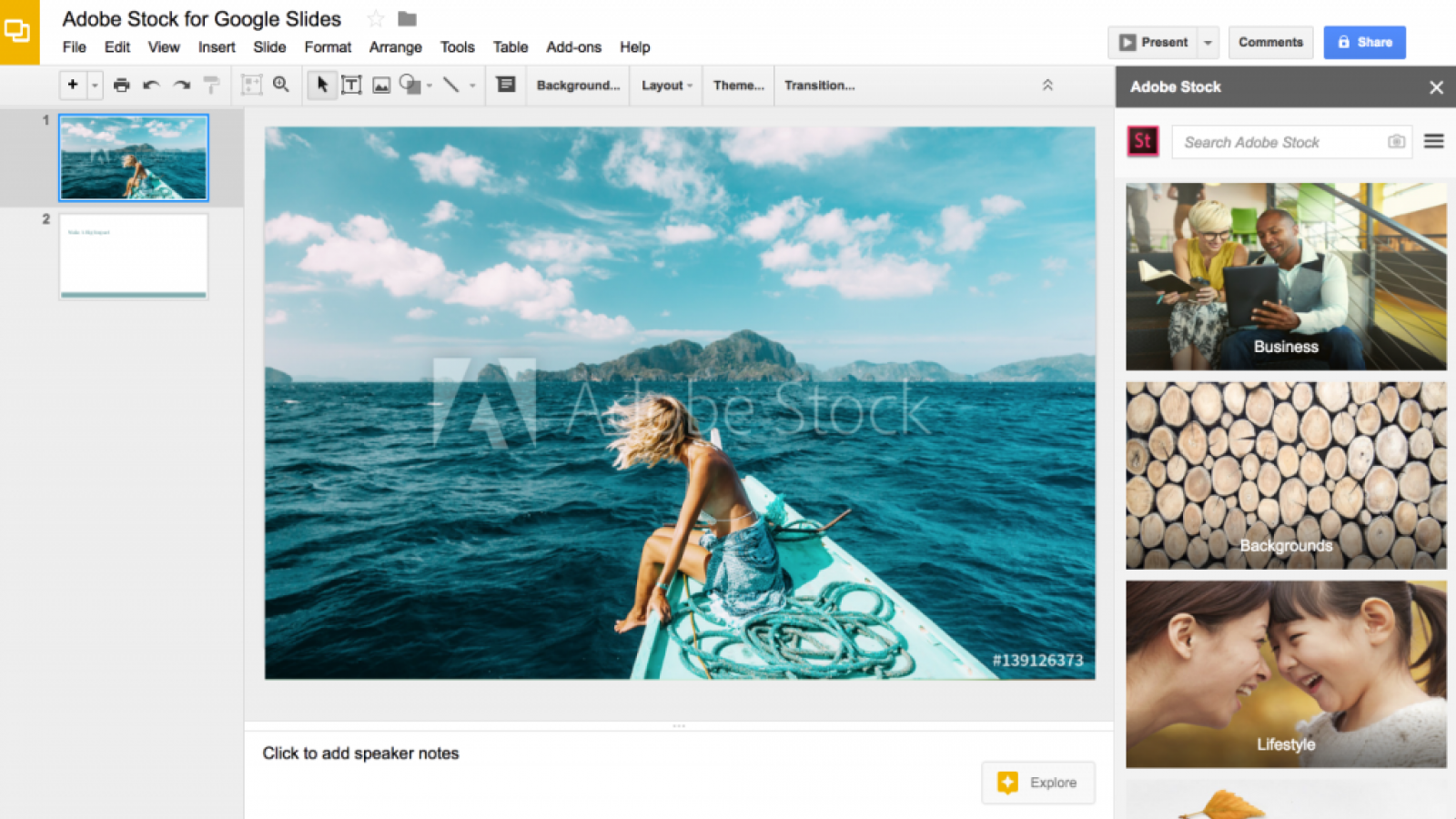Open the Adobe Stock hamburger menu
Viewport: 1456px width, 819px height.
(1433, 141)
